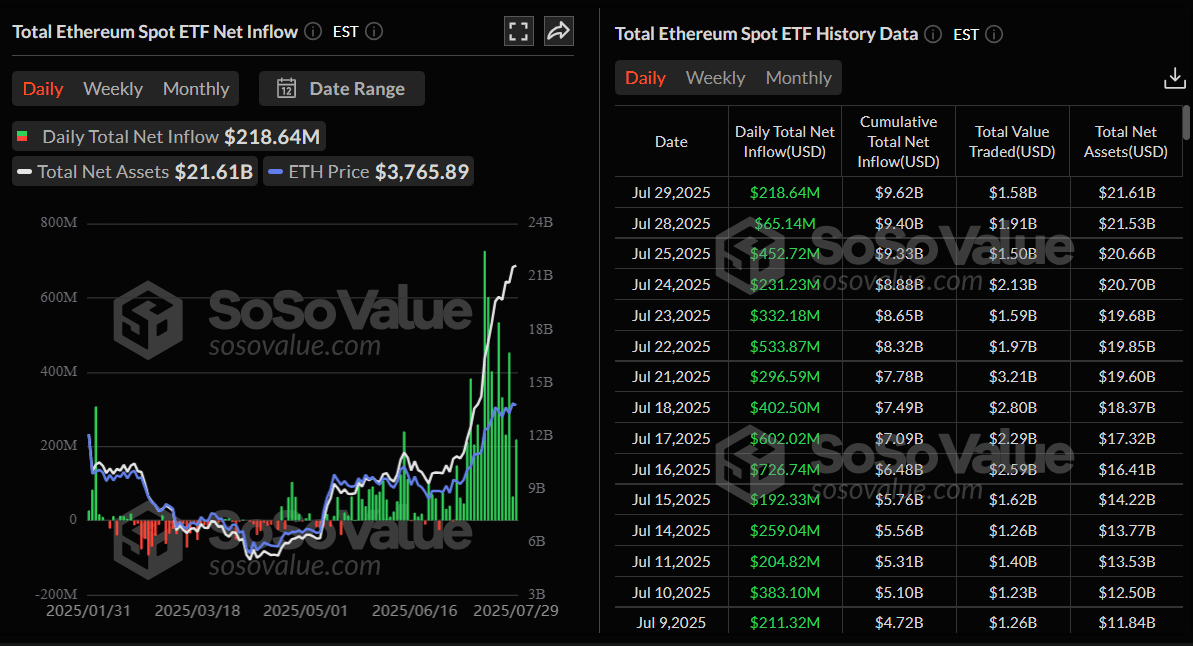View info tooltip beside Net Inflow title
This screenshot has height=646, width=1193.
click(x=311, y=31)
